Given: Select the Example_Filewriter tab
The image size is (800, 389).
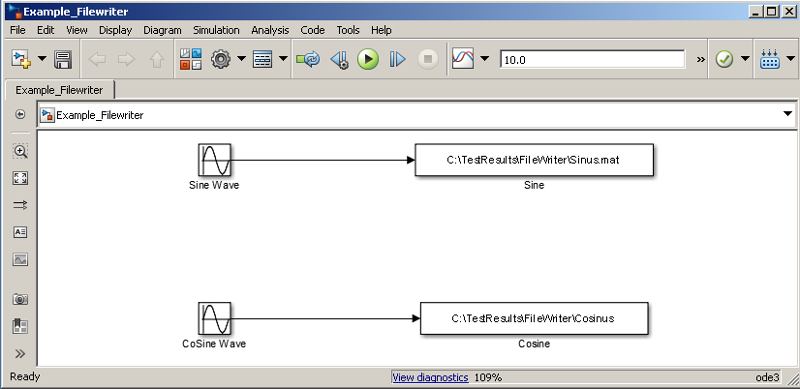Looking at the screenshot, I should tap(59, 90).
